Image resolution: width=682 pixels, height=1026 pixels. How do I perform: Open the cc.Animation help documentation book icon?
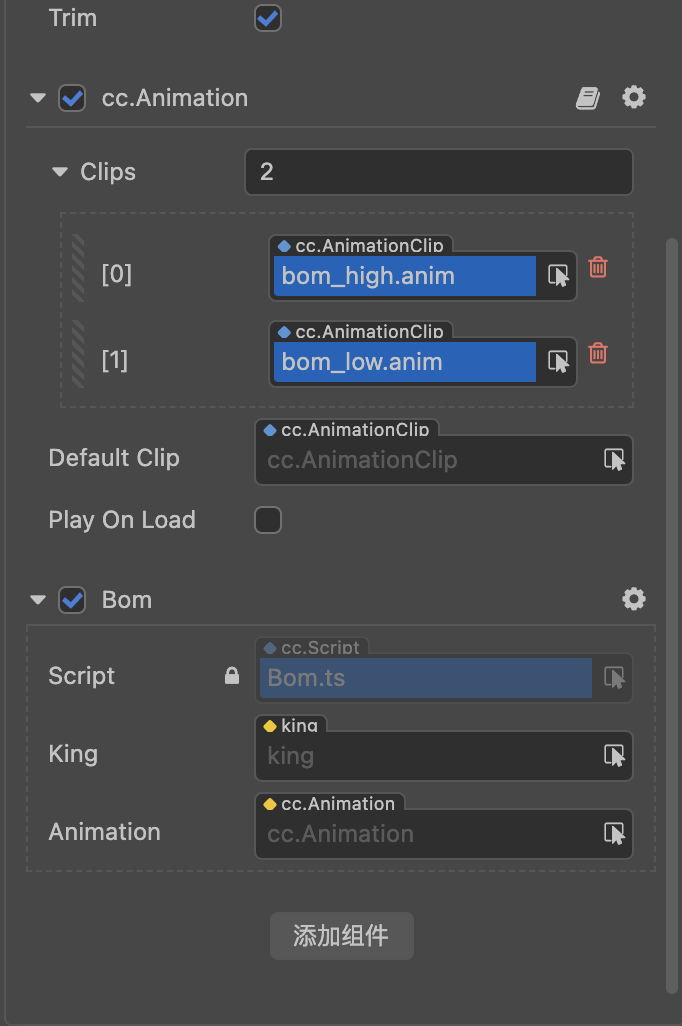pyautogui.click(x=588, y=98)
